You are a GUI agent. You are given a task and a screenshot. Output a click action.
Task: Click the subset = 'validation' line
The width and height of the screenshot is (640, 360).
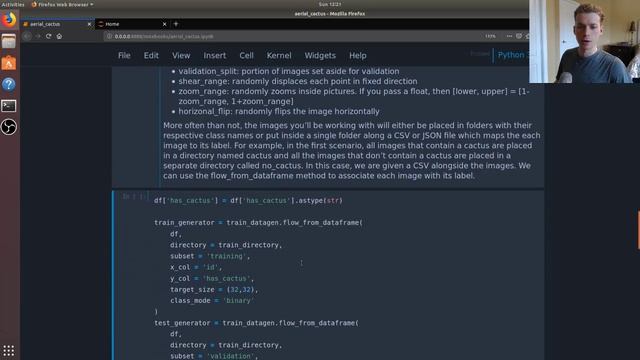(x=214, y=356)
